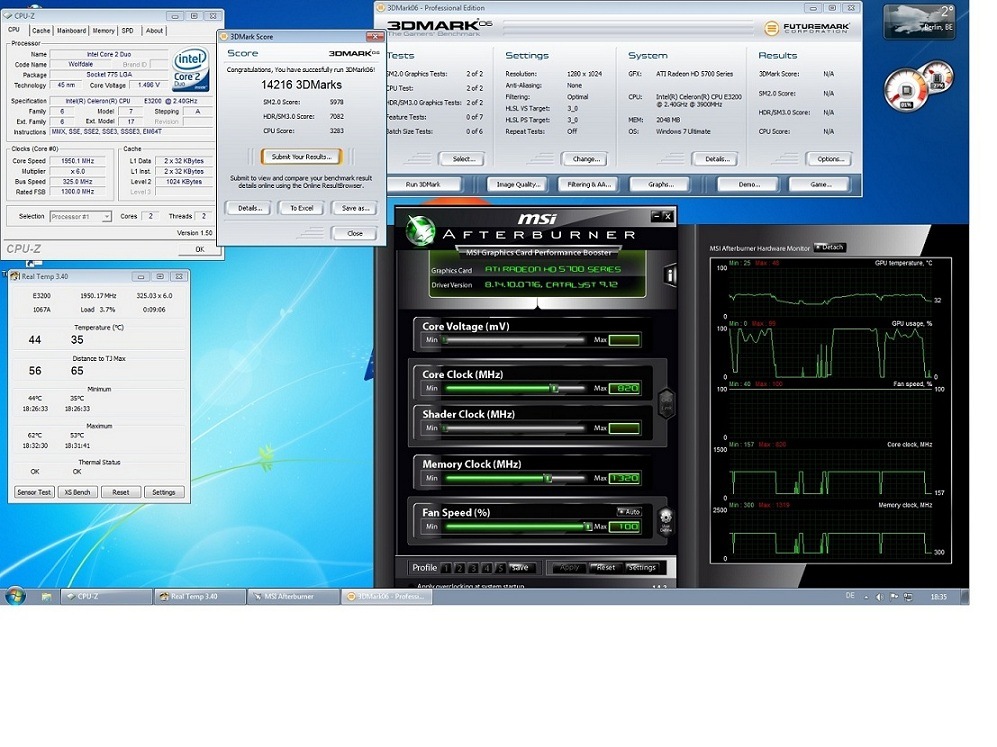
Task: Click the Windows Start orb
Action: (15, 596)
